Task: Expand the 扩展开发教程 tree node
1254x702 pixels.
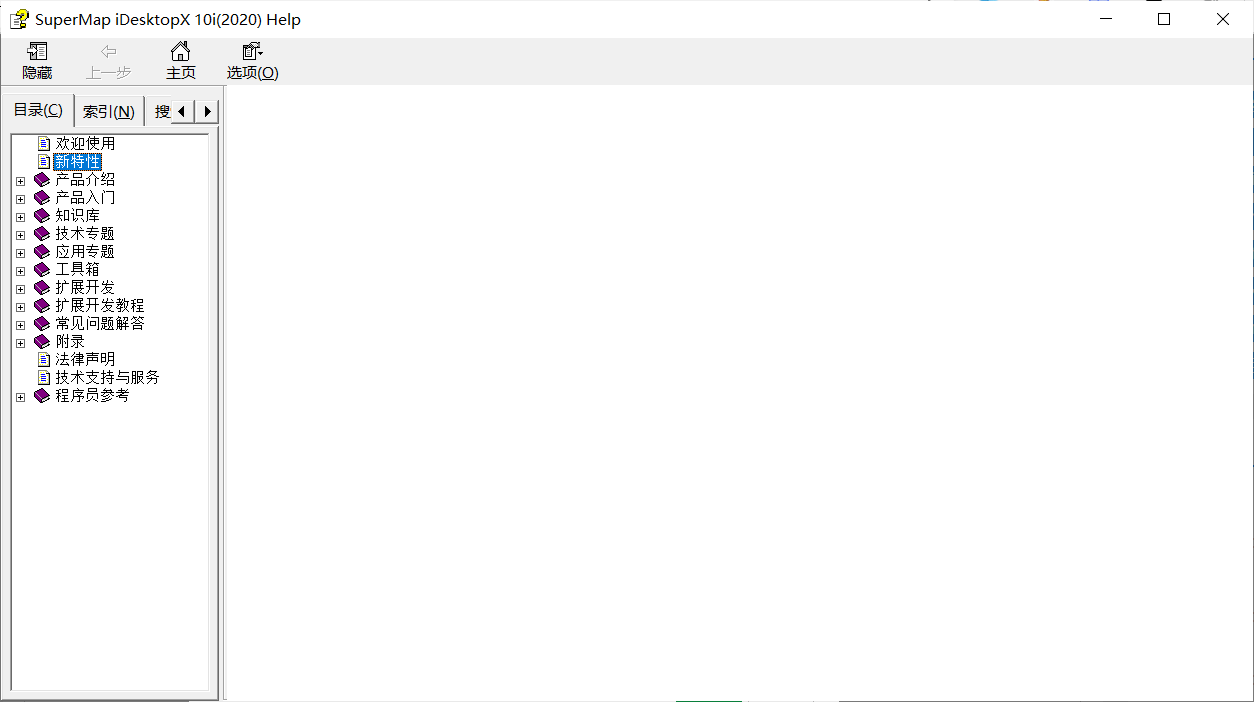Action: pyautogui.click(x=20, y=307)
